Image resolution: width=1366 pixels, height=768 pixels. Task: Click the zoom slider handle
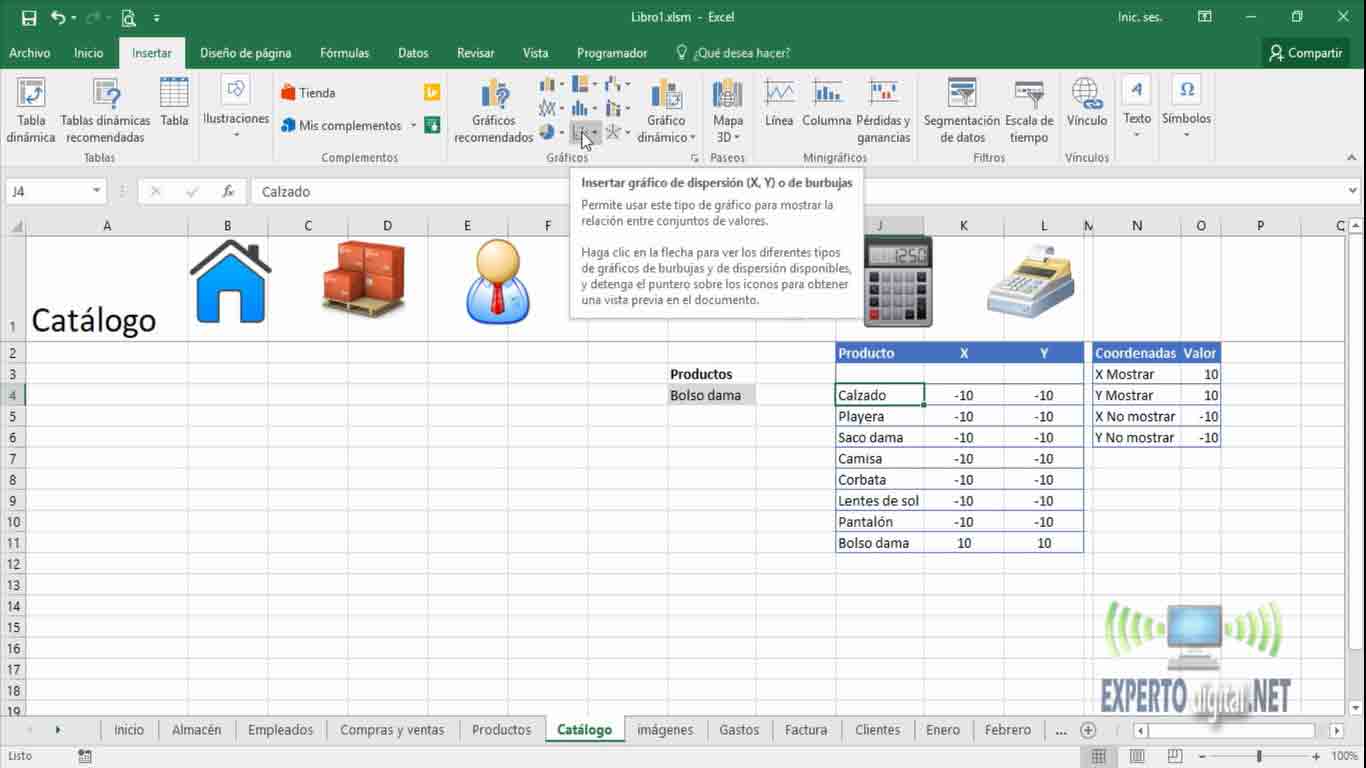(1259, 757)
